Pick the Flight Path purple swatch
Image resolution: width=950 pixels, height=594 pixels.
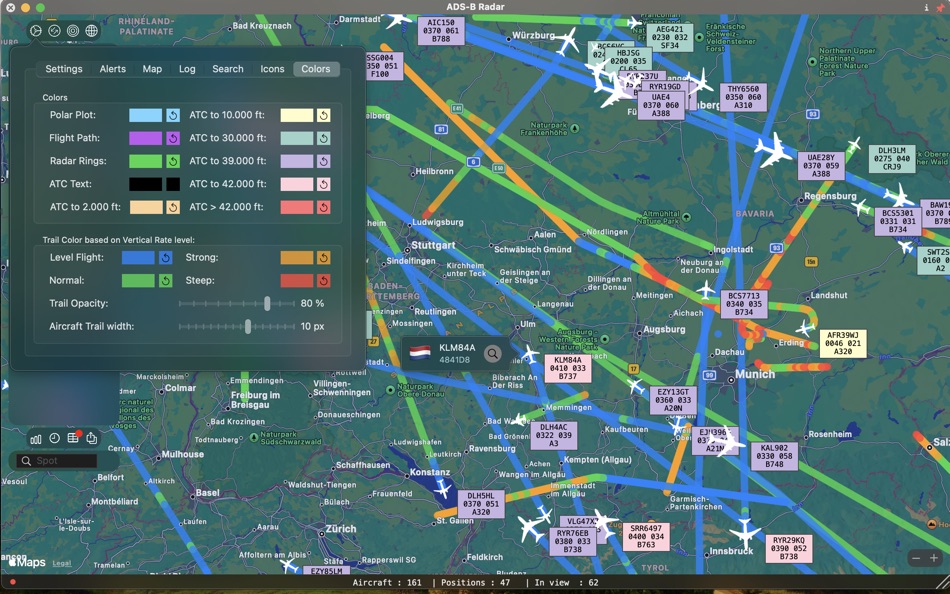[x=145, y=138]
